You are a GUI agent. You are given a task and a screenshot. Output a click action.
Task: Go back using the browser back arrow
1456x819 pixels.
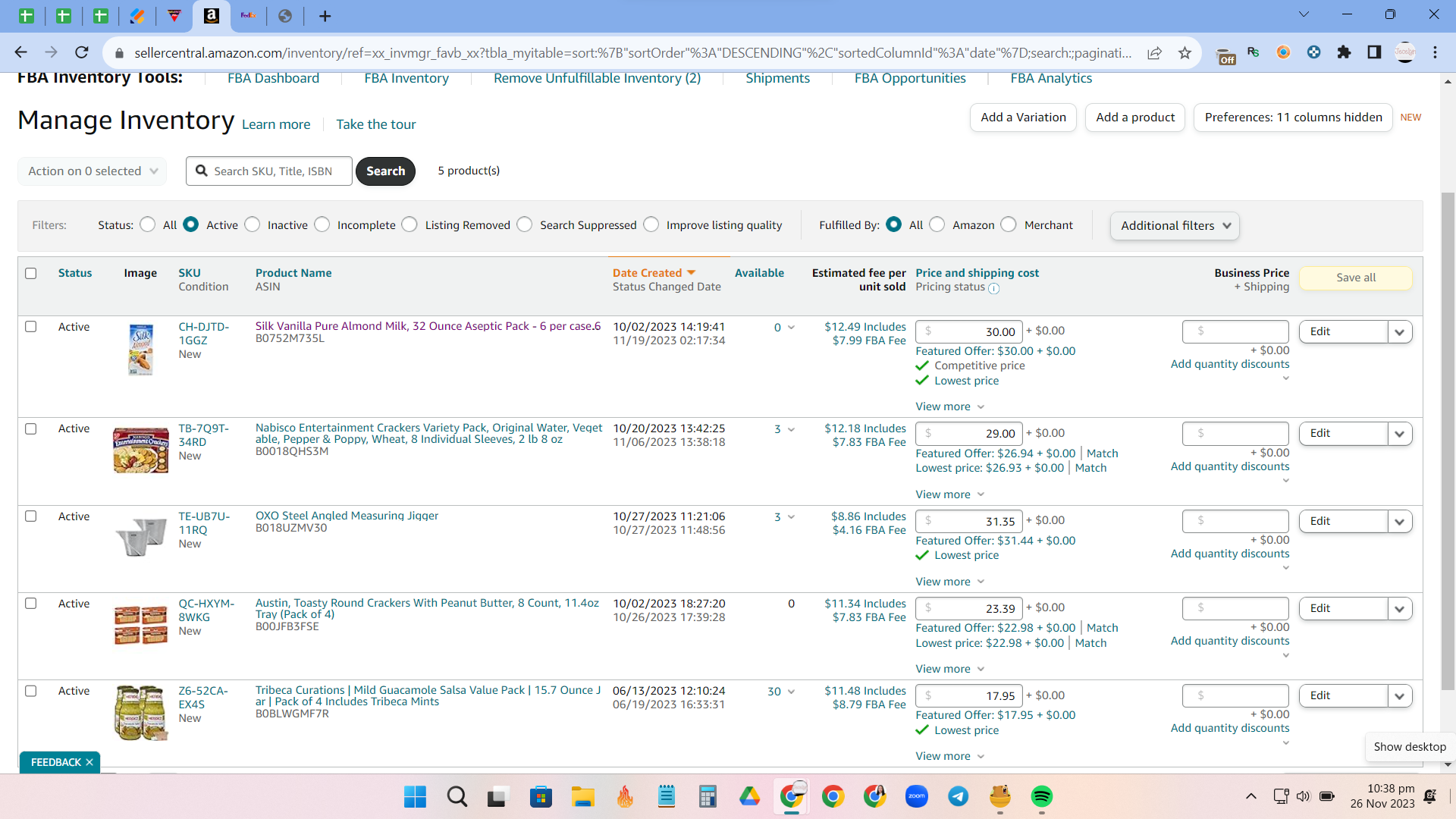point(20,52)
